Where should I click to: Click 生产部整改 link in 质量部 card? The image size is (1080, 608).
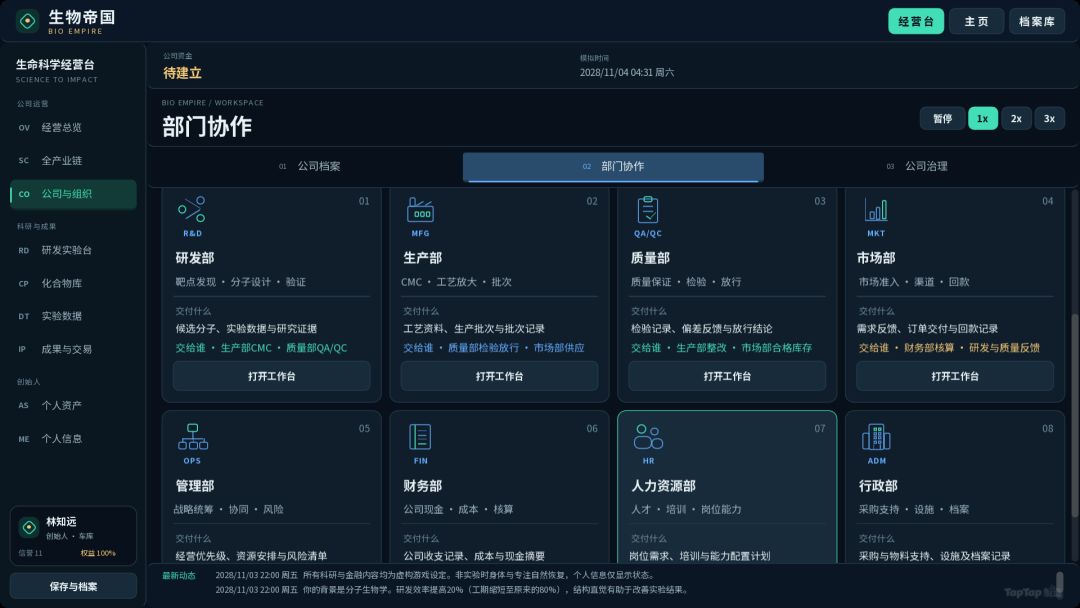point(701,348)
